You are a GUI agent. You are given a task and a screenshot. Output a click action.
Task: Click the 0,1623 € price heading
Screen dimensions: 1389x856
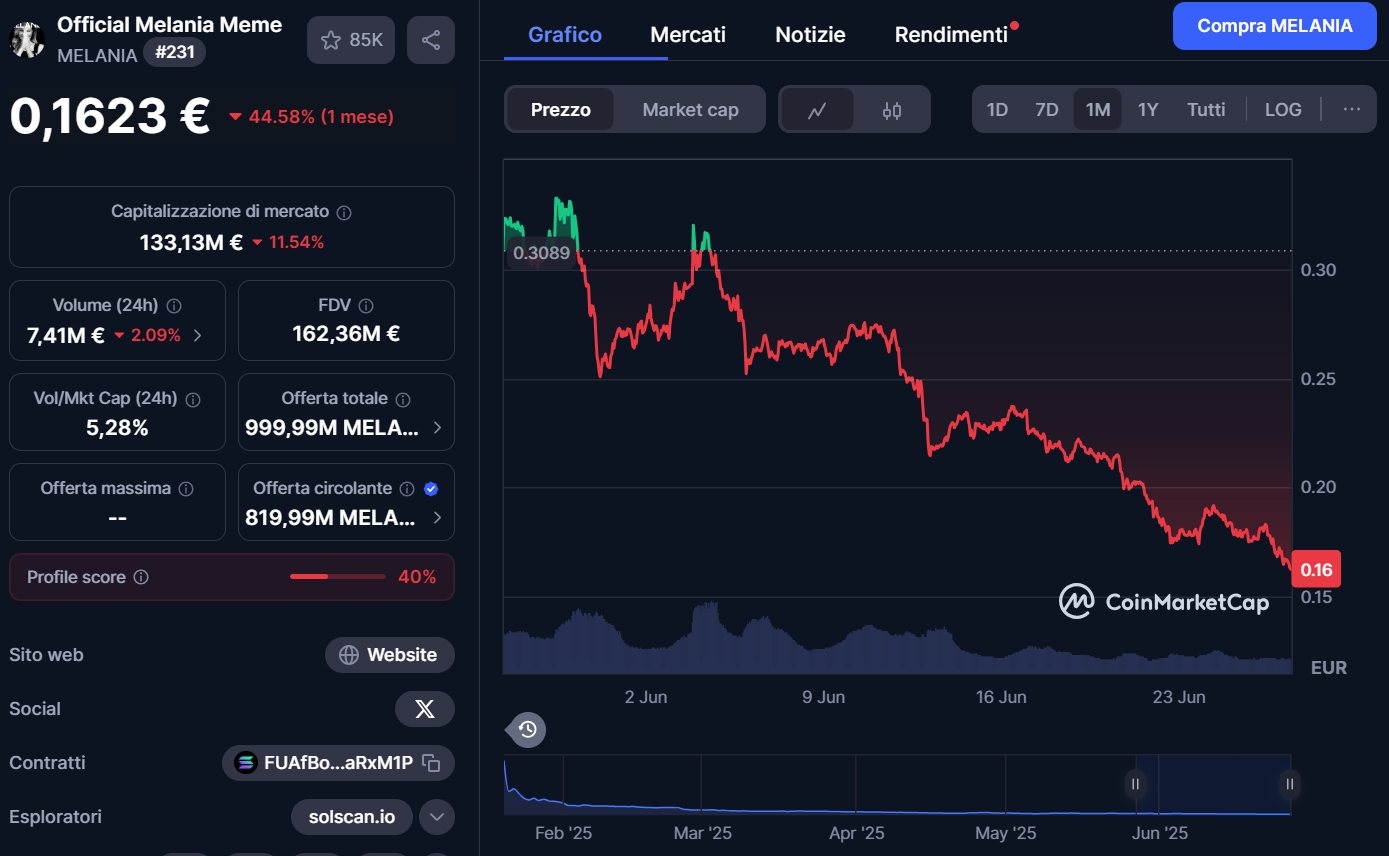click(x=110, y=116)
